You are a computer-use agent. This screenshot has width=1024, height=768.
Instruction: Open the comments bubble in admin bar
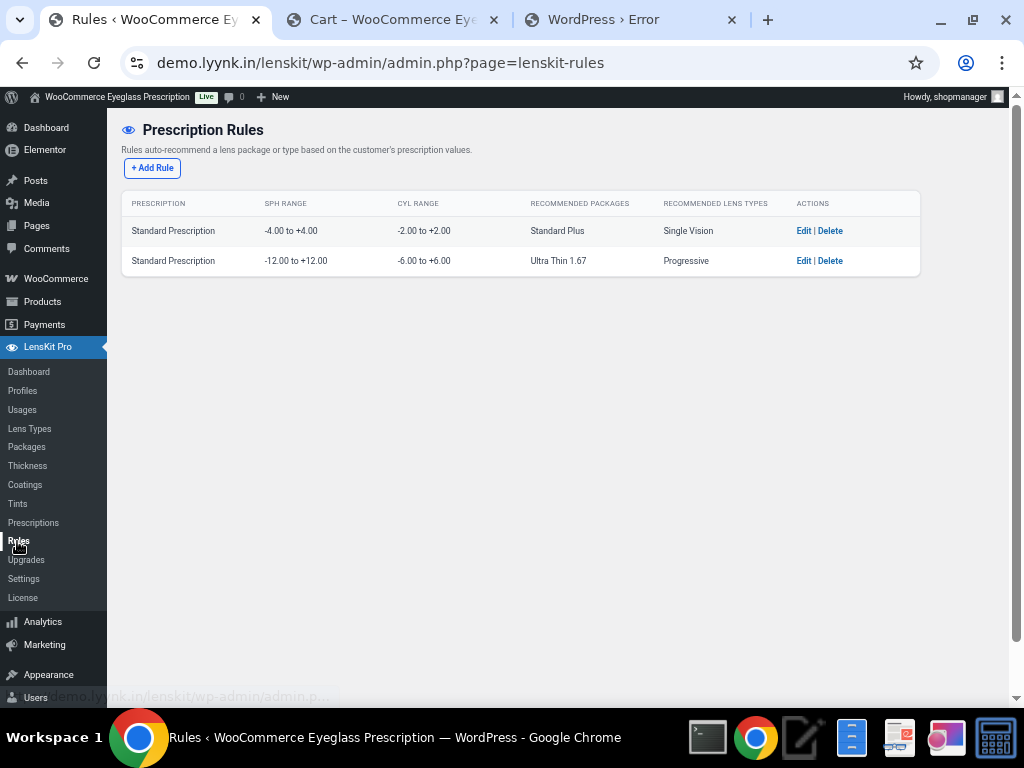234,97
